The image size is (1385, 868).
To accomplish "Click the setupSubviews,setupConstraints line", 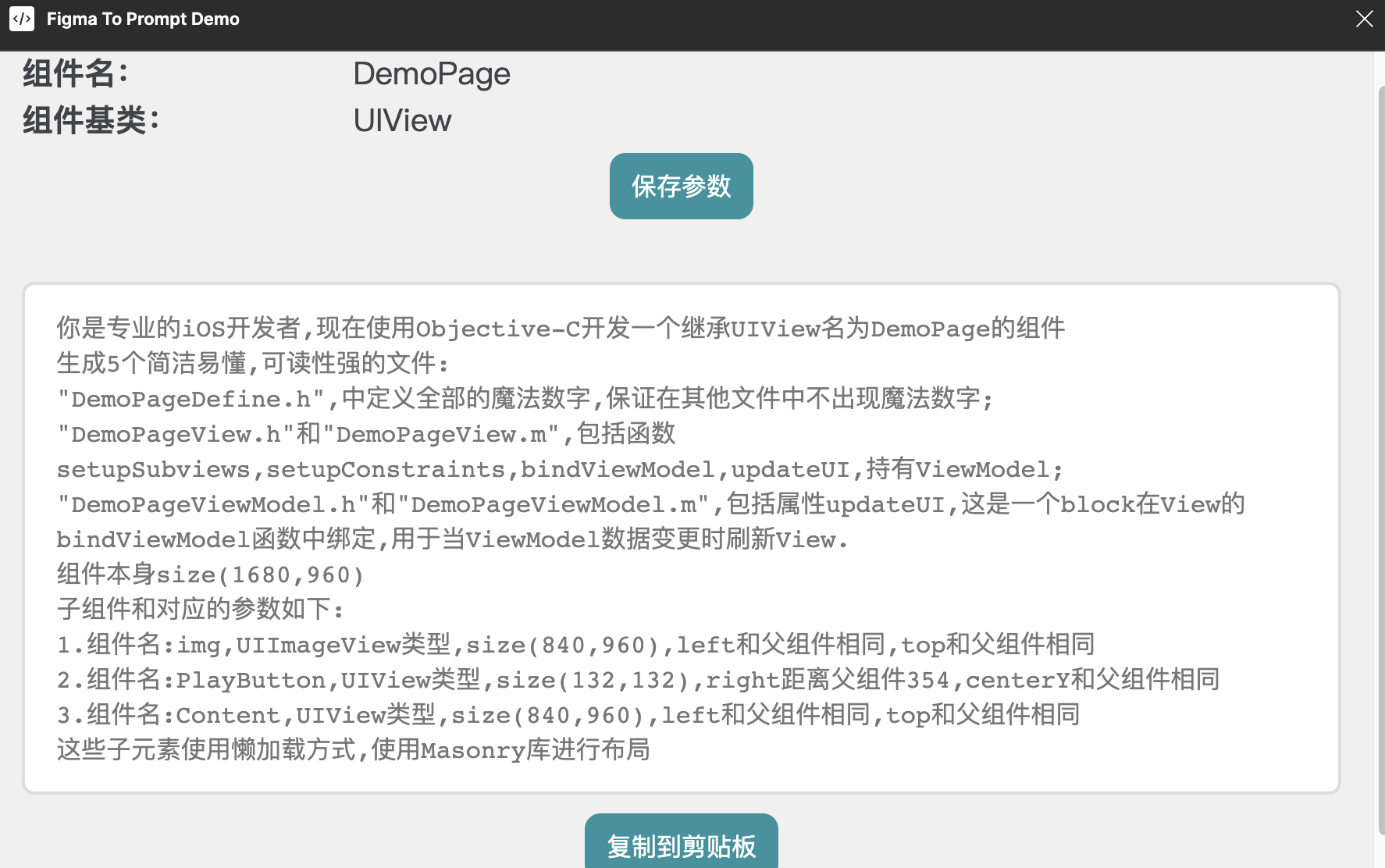I will tap(559, 469).
